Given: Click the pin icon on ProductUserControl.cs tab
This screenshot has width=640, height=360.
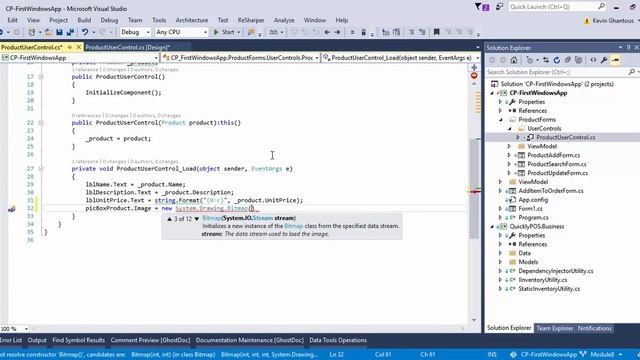Looking at the screenshot, I should click(x=70, y=47).
